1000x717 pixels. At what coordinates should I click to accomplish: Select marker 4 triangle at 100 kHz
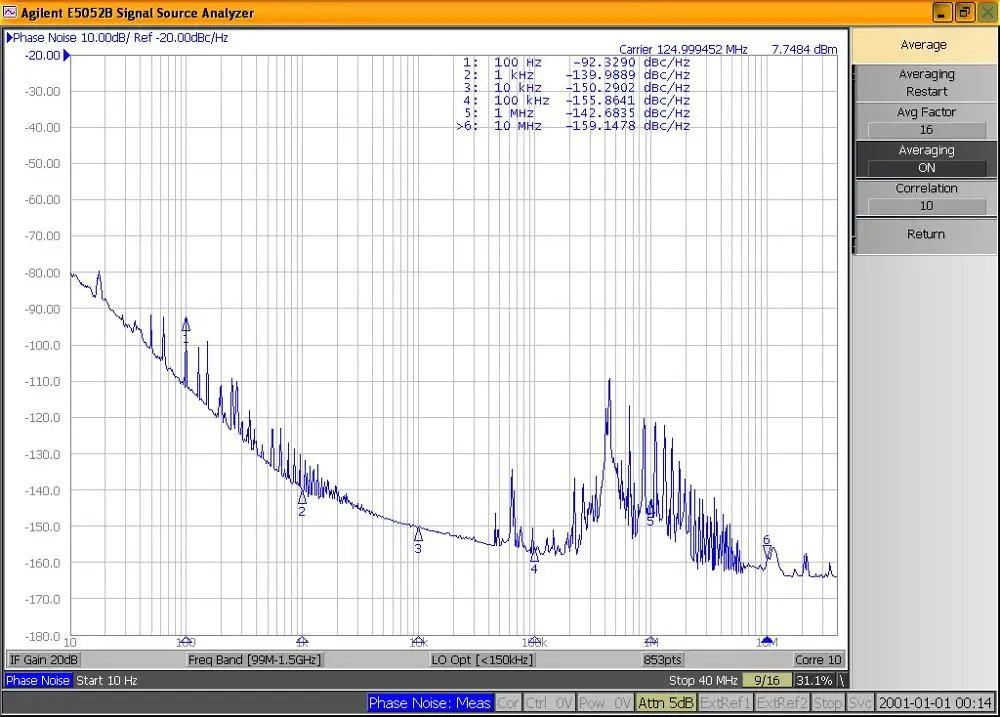point(534,555)
